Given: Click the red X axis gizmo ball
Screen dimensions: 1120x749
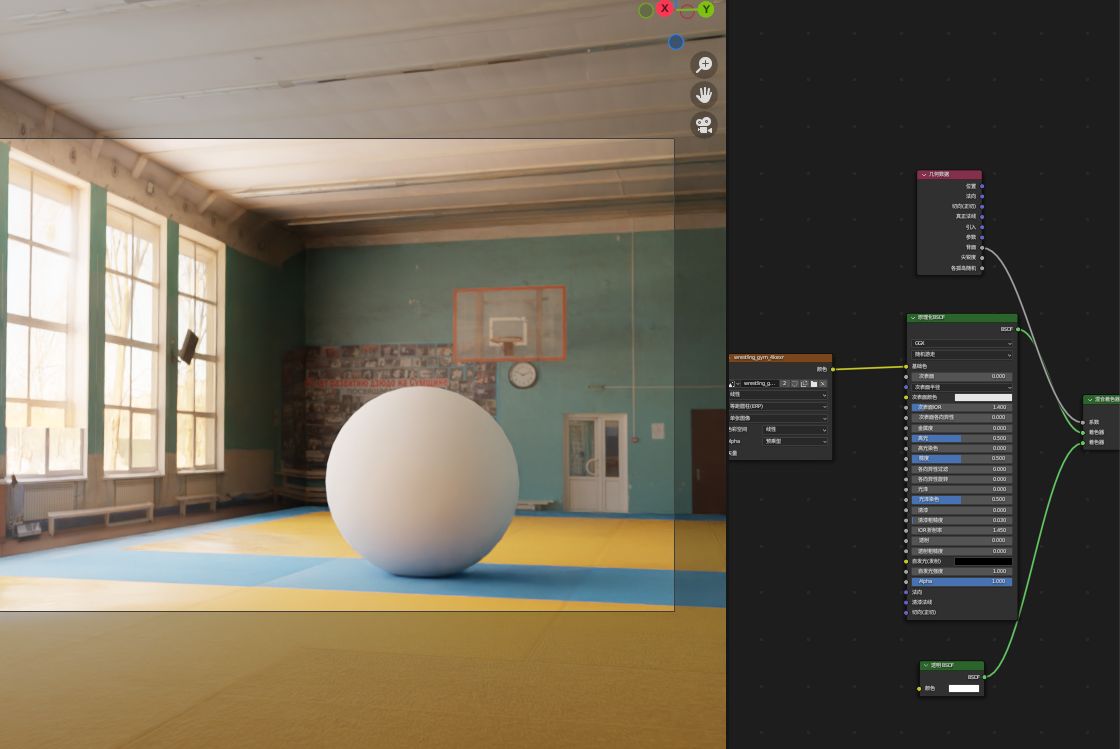Looking at the screenshot, I should (665, 9).
